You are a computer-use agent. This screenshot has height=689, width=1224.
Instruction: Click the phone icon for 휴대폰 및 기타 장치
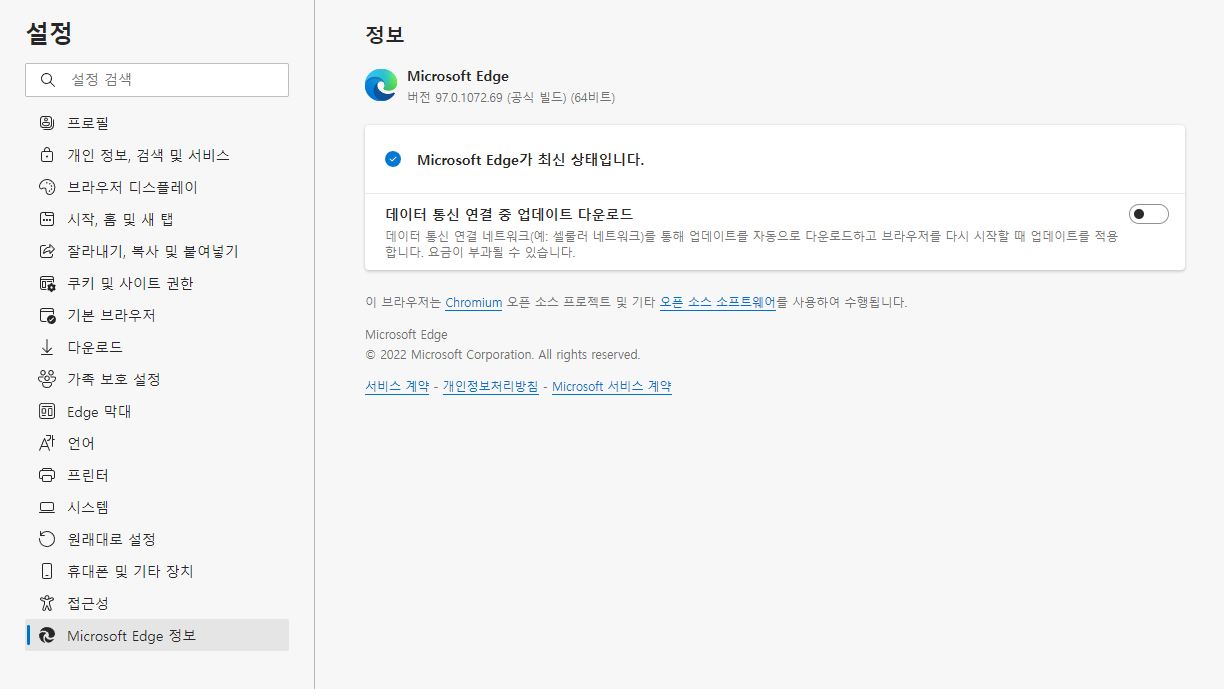46,571
